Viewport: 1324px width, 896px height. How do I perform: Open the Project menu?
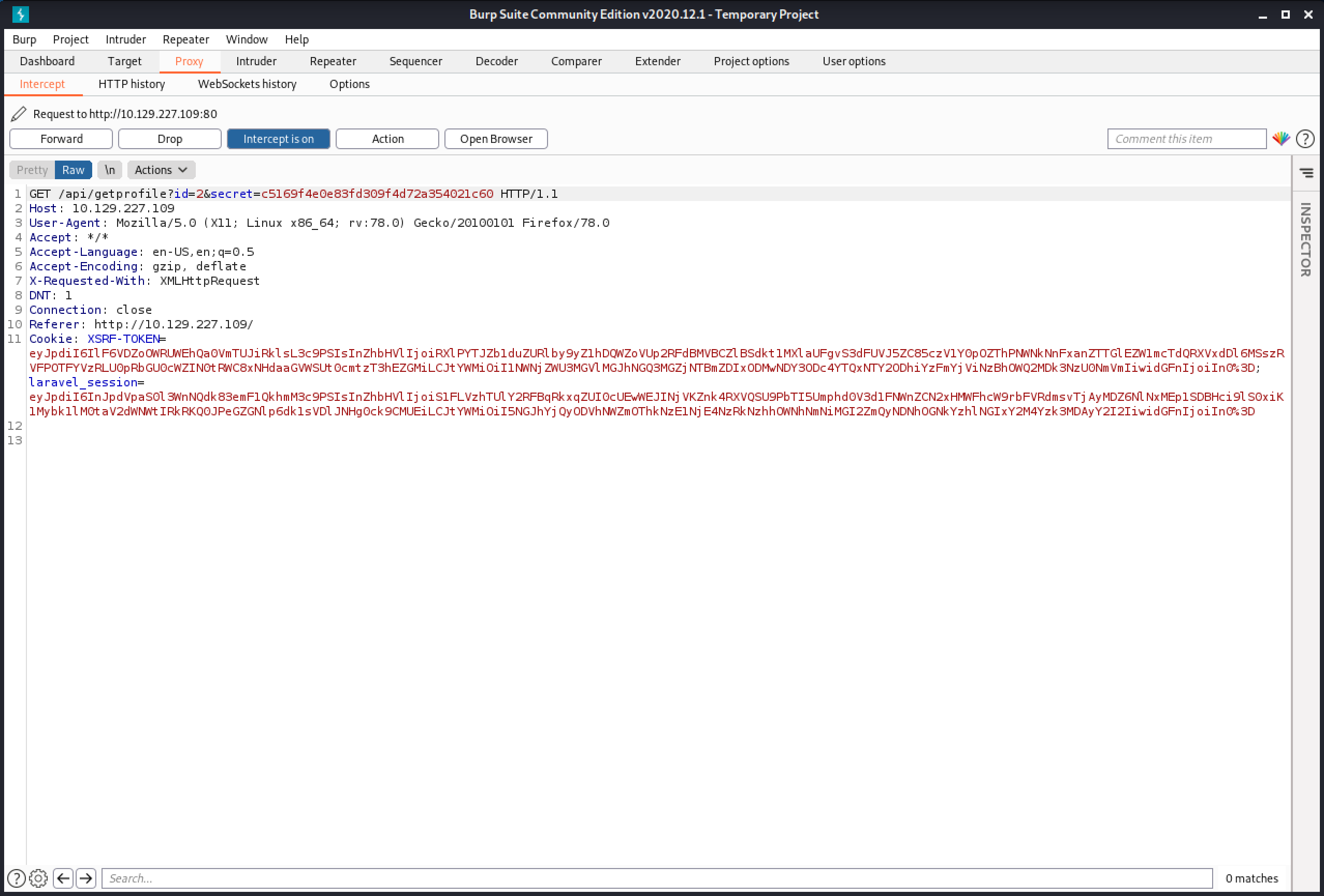(70, 39)
